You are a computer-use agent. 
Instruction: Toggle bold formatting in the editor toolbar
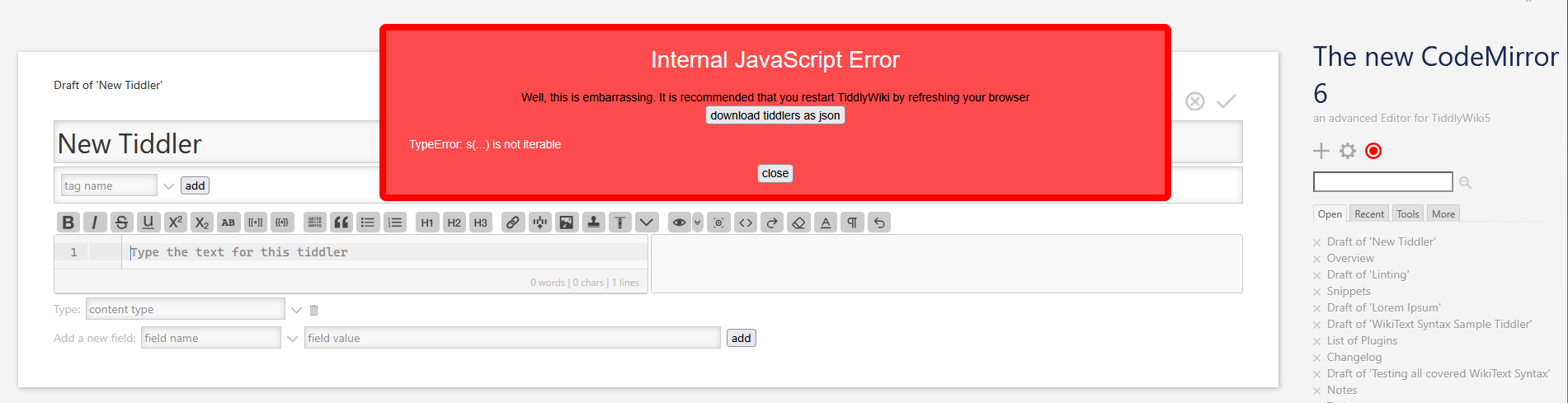68,223
